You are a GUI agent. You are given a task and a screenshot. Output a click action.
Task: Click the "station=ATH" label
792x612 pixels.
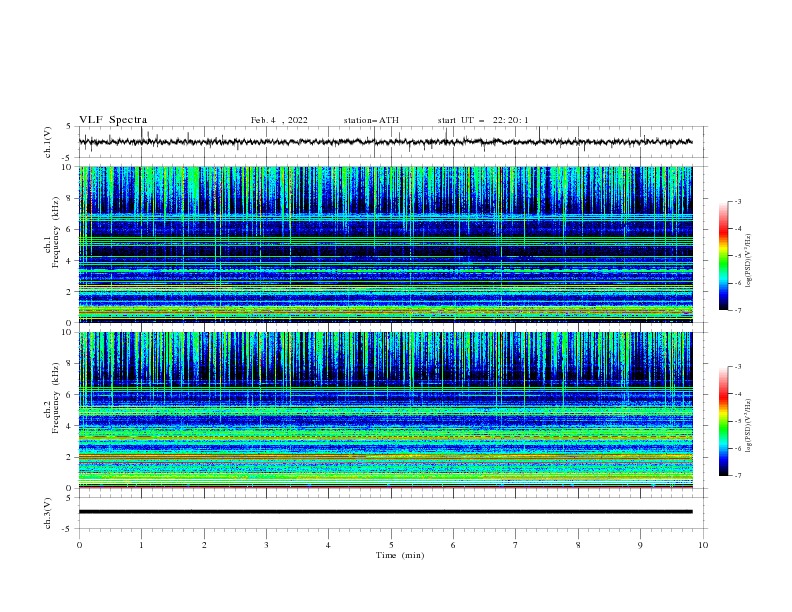point(371,120)
